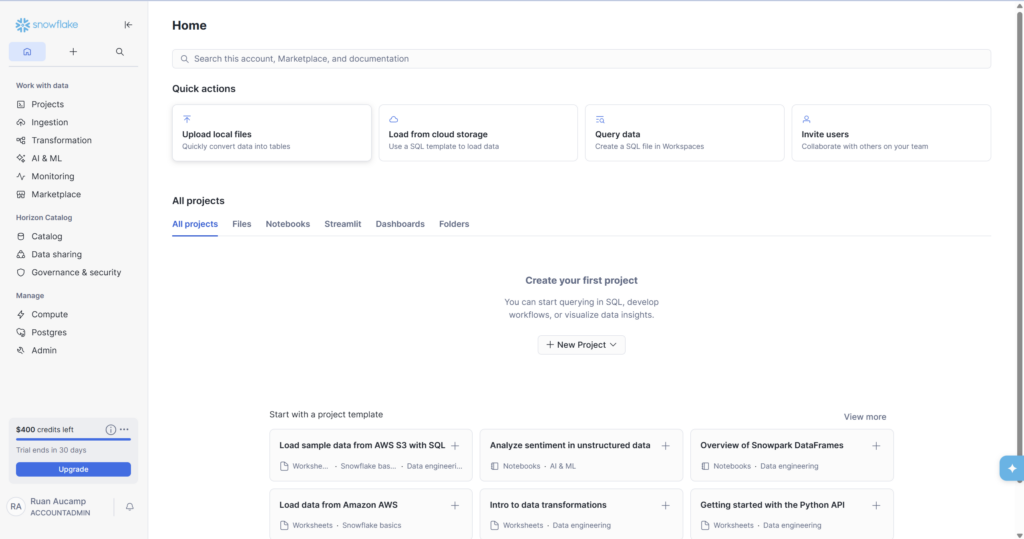Screen dimensions: 1024x539
Task: Switch to the Notebooks tab
Action: coord(288,224)
